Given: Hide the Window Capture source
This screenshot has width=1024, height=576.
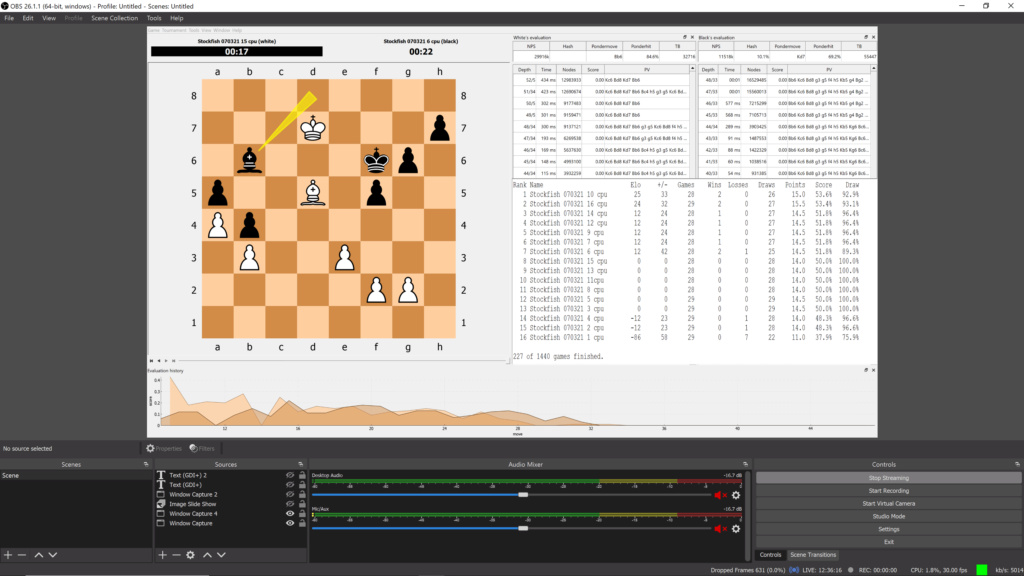Looking at the screenshot, I should tap(290, 523).
